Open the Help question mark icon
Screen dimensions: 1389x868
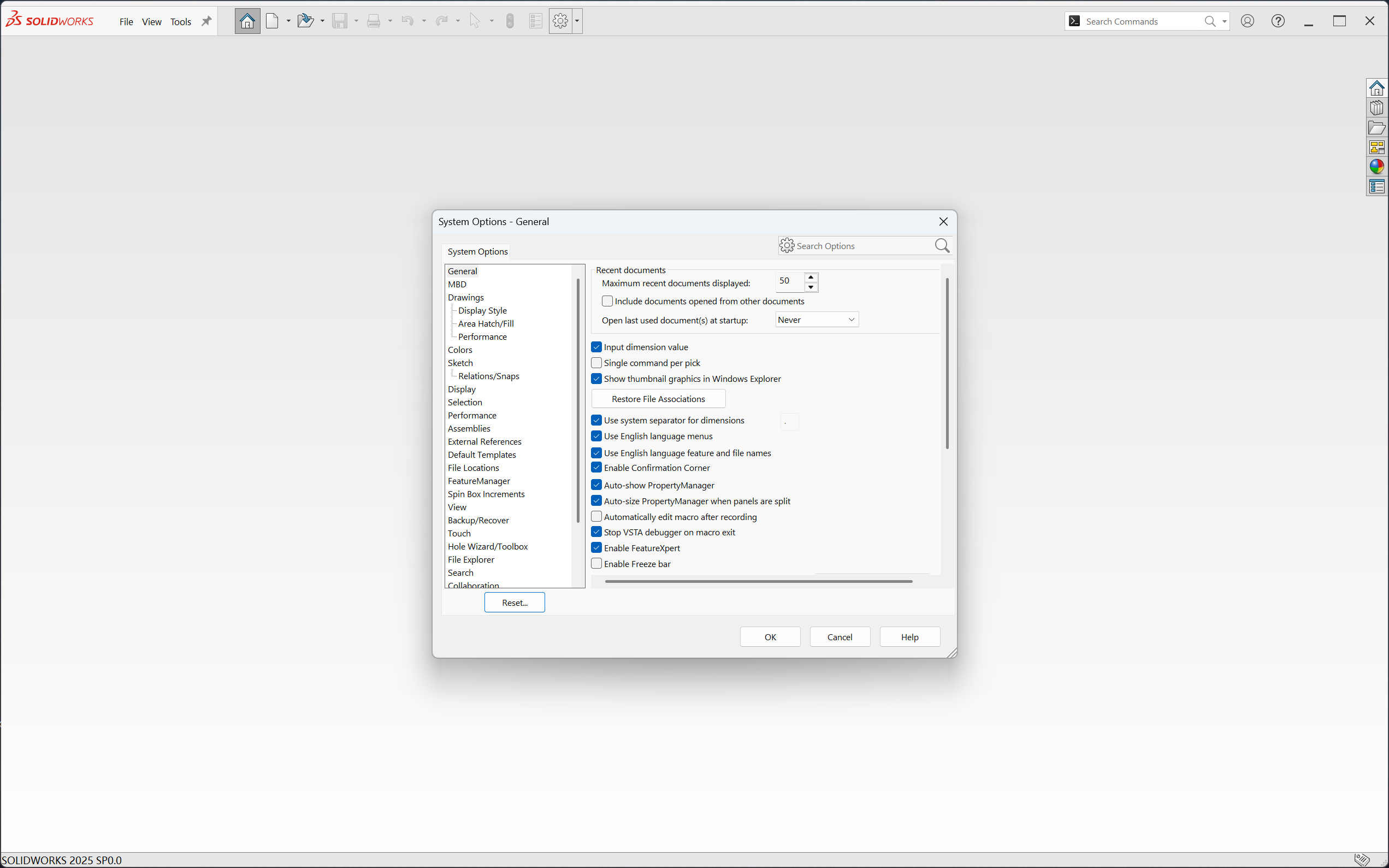[x=1278, y=21]
